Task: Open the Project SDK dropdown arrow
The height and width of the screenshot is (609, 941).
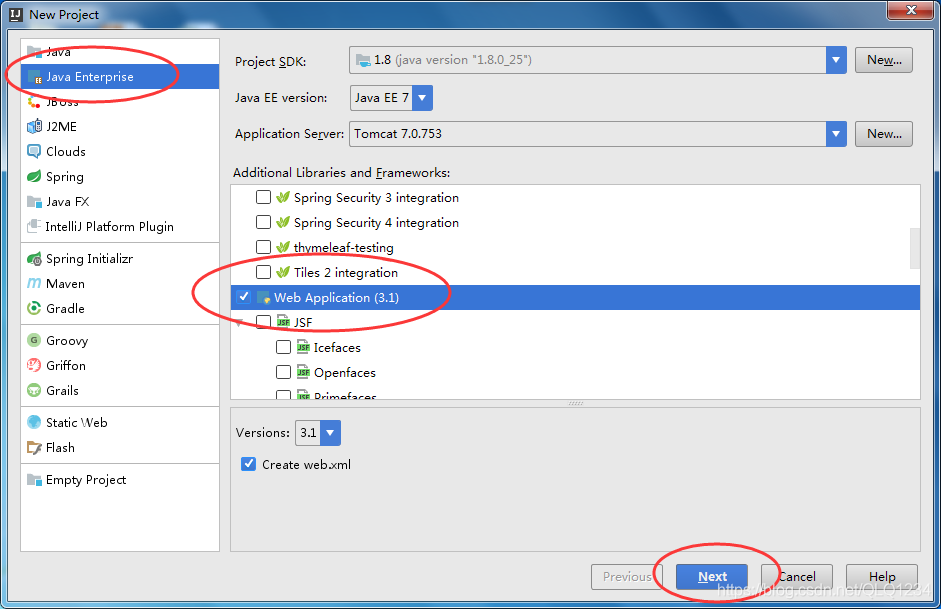Action: (x=836, y=60)
